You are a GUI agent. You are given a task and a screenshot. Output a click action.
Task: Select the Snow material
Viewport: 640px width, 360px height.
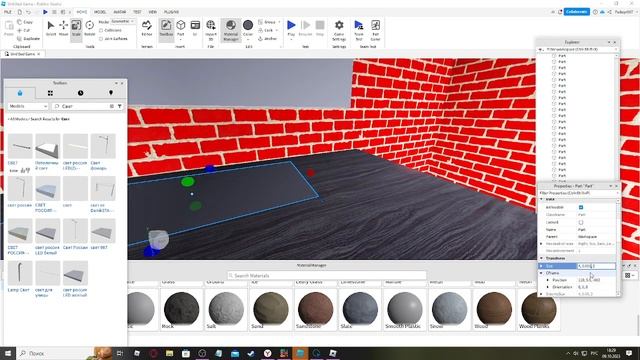(449, 309)
